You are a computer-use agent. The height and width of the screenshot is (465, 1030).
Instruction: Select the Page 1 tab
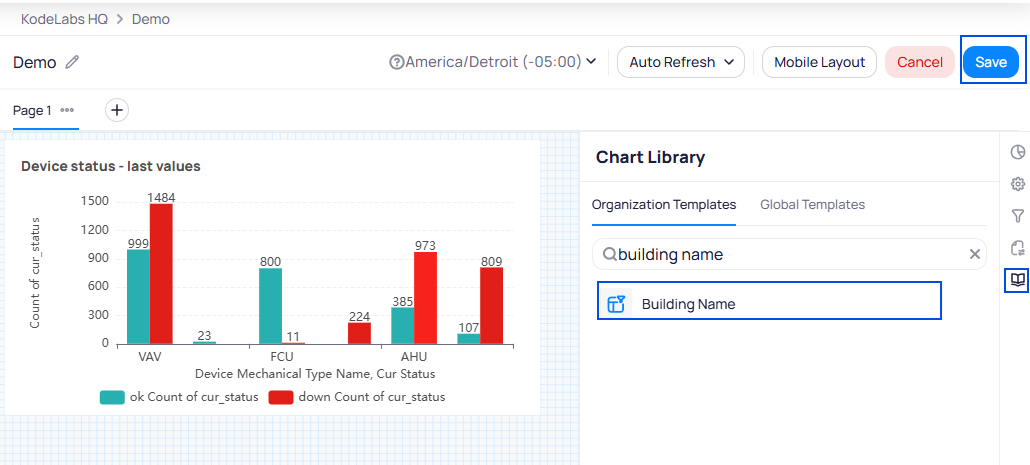coord(32,110)
